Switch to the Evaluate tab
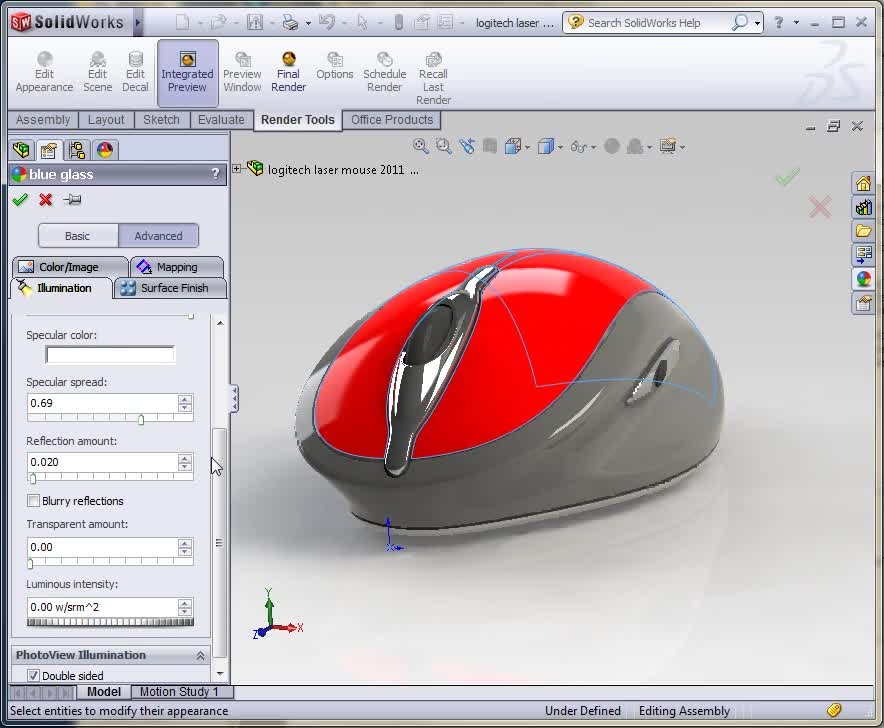Screen dimensions: 884x728 [221, 120]
